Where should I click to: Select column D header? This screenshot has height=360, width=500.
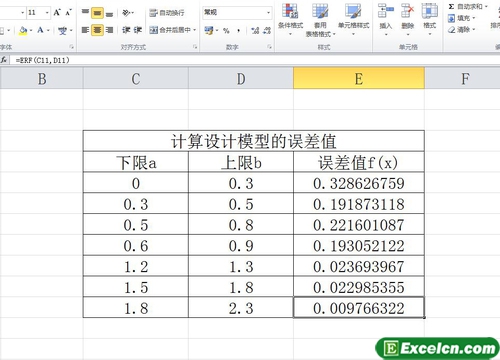click(241, 79)
